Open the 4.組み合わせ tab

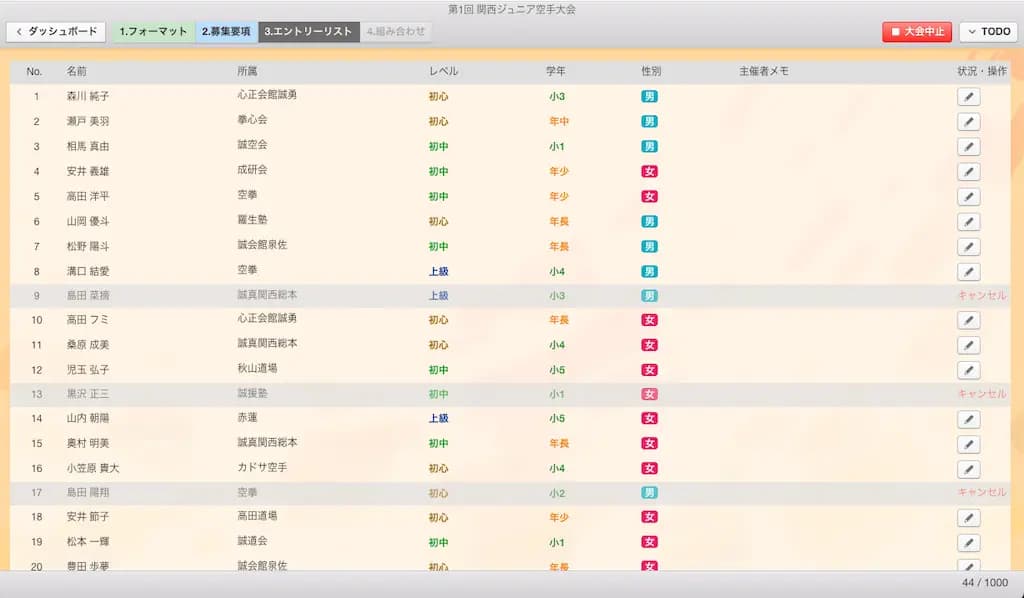point(395,31)
